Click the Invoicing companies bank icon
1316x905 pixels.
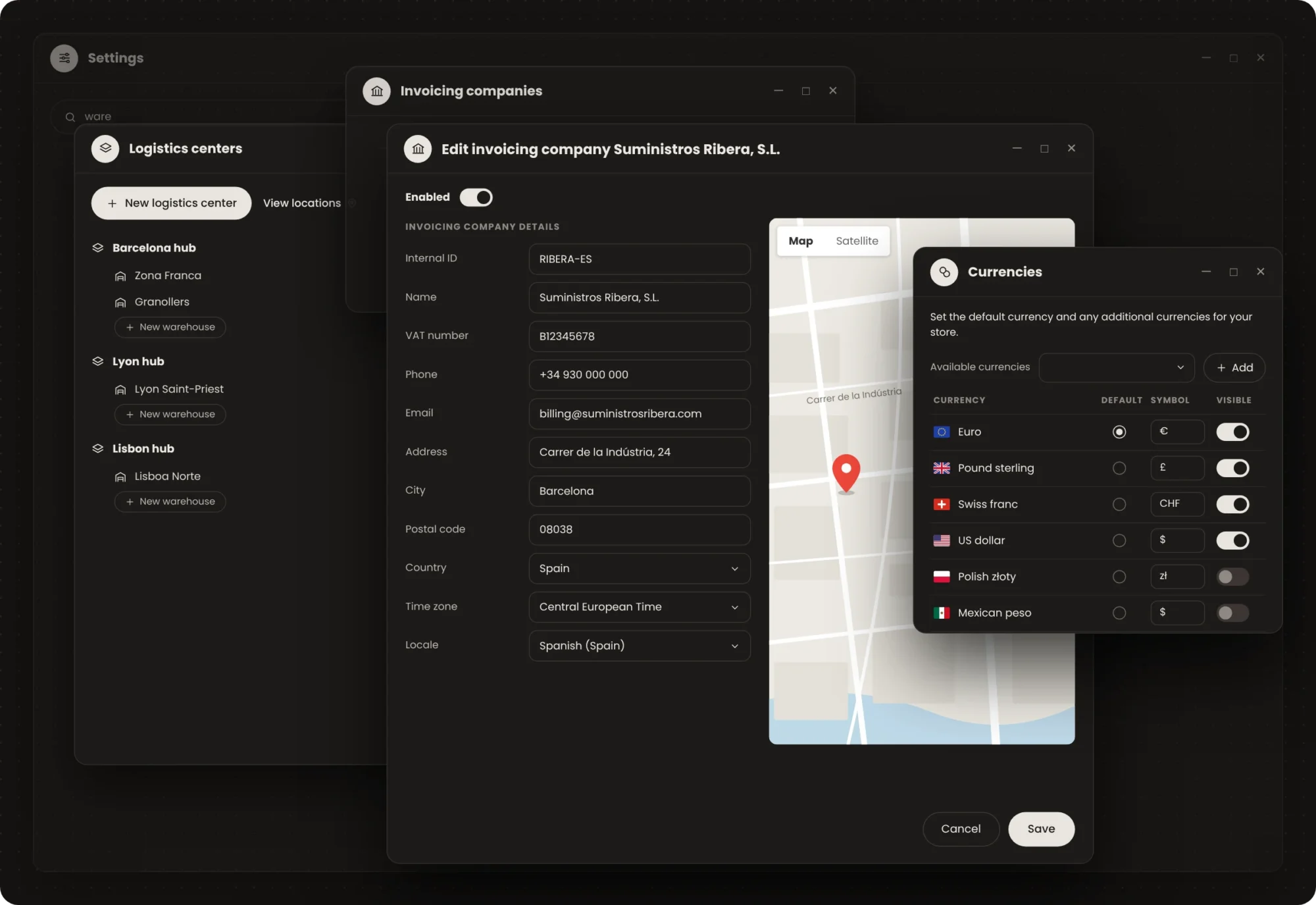(x=376, y=91)
